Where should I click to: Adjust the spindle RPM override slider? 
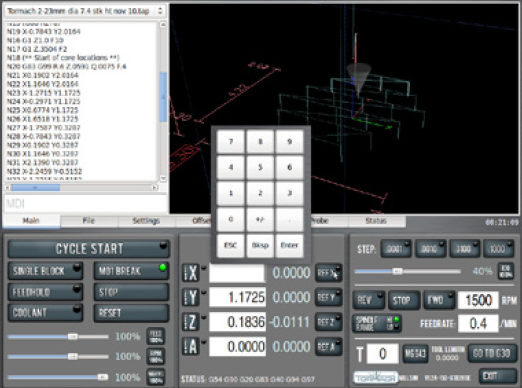58,357
